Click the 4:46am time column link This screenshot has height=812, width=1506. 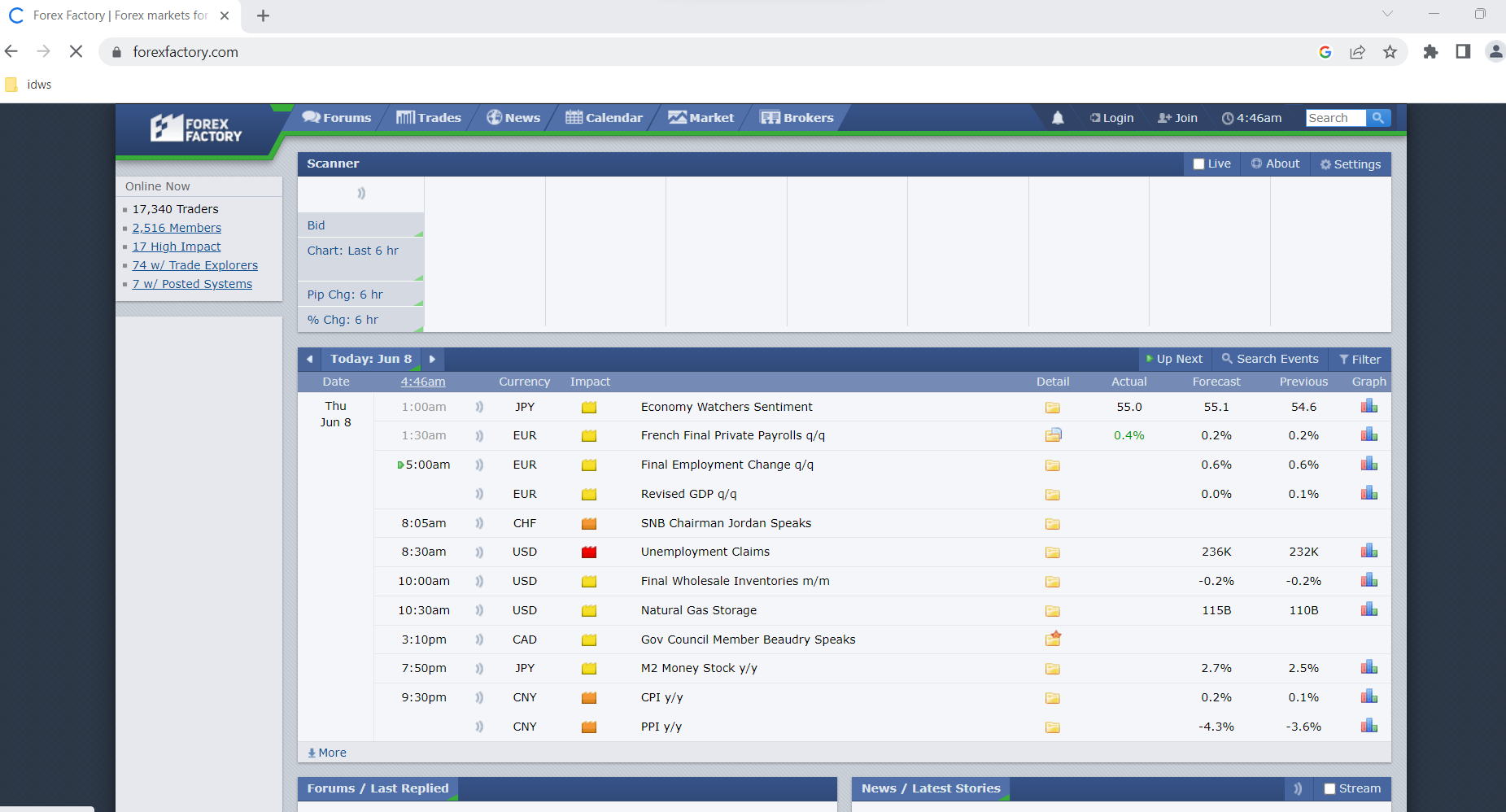click(x=423, y=382)
